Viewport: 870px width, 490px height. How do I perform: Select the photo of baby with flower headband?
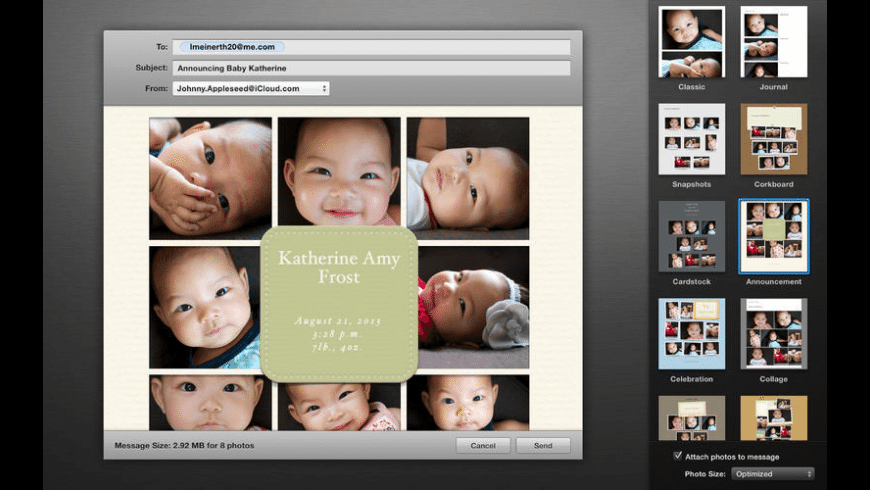point(473,307)
